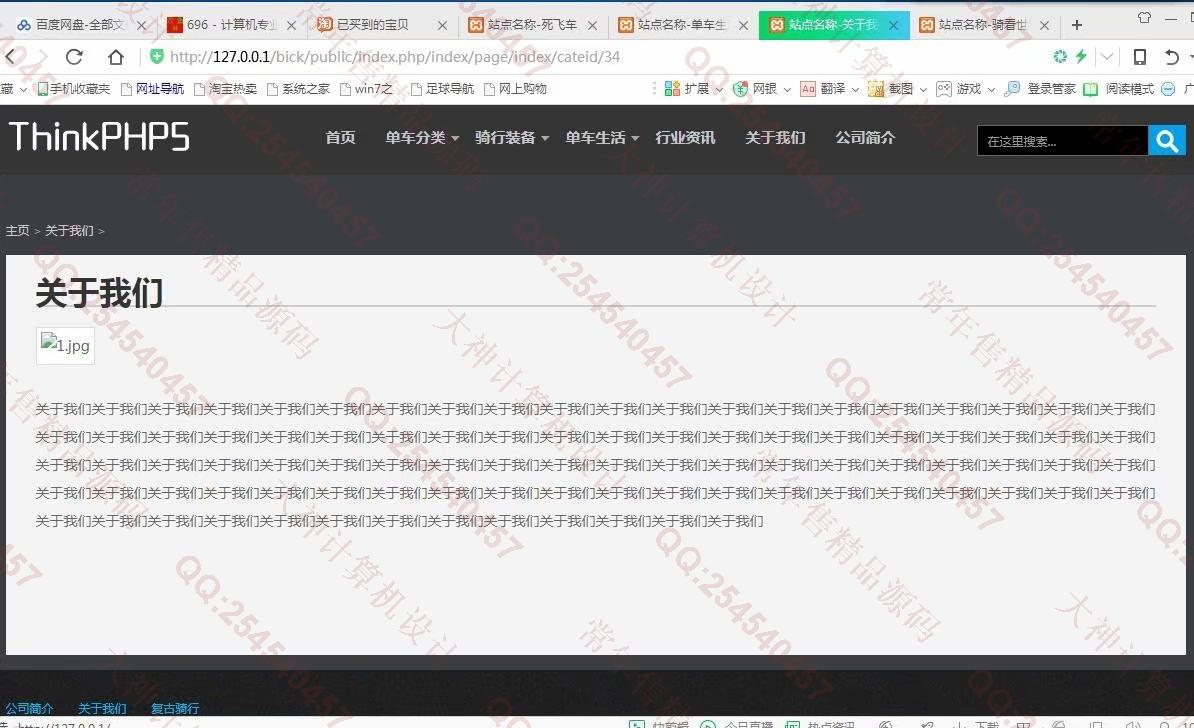Screen dimensions: 1194x728
Task: Close the 已买到的宝贝 tab
Action: click(442, 25)
